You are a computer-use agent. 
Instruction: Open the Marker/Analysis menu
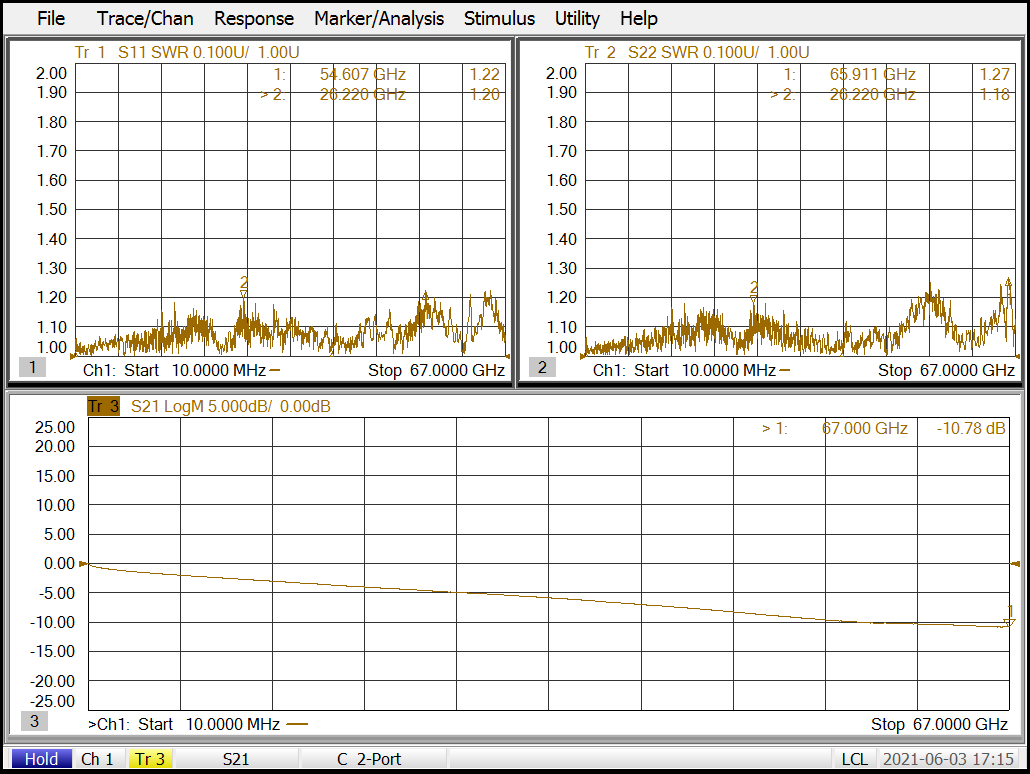[x=378, y=18]
